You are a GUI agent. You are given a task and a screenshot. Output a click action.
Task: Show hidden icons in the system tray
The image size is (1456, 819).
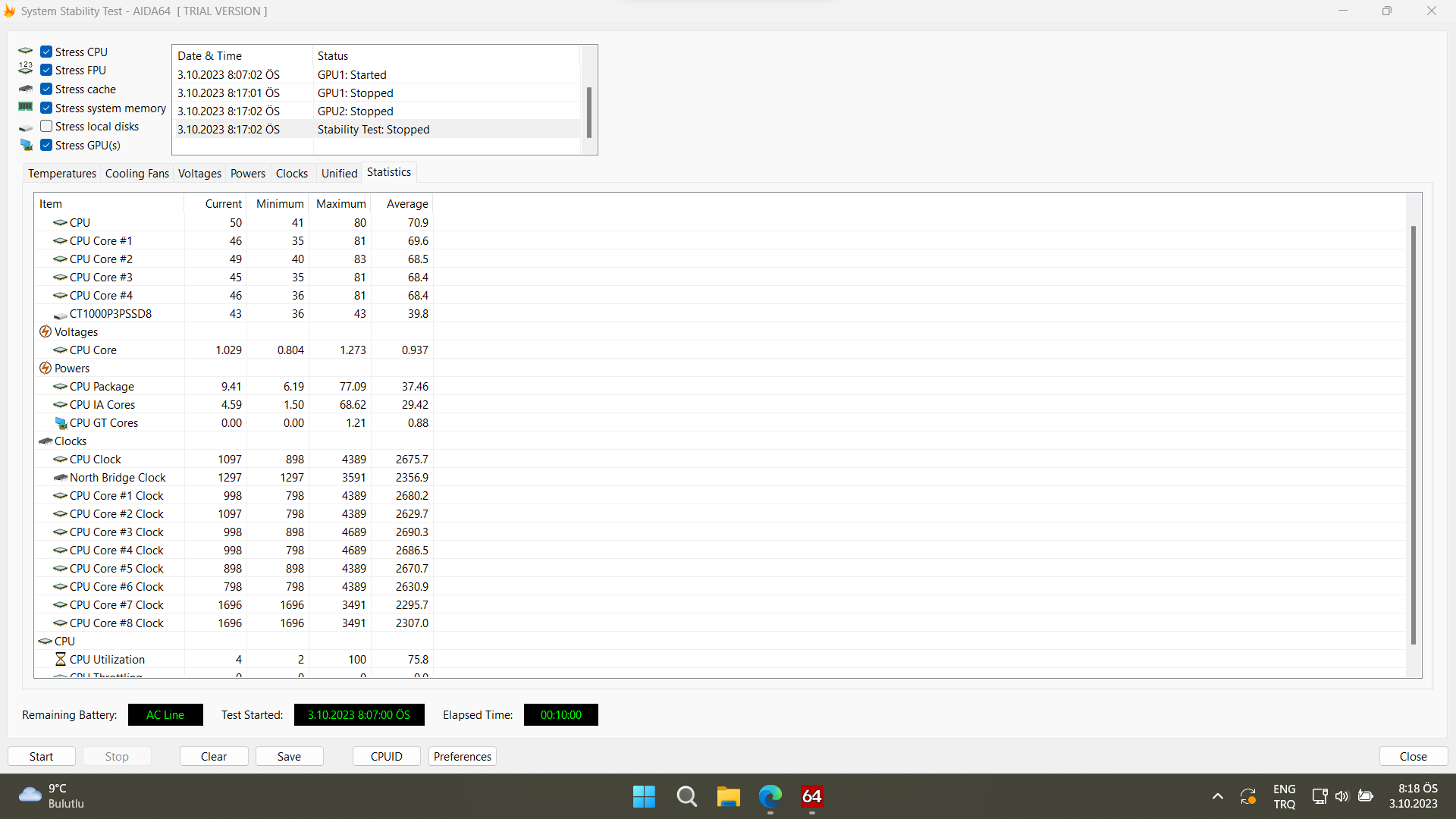point(1217,796)
